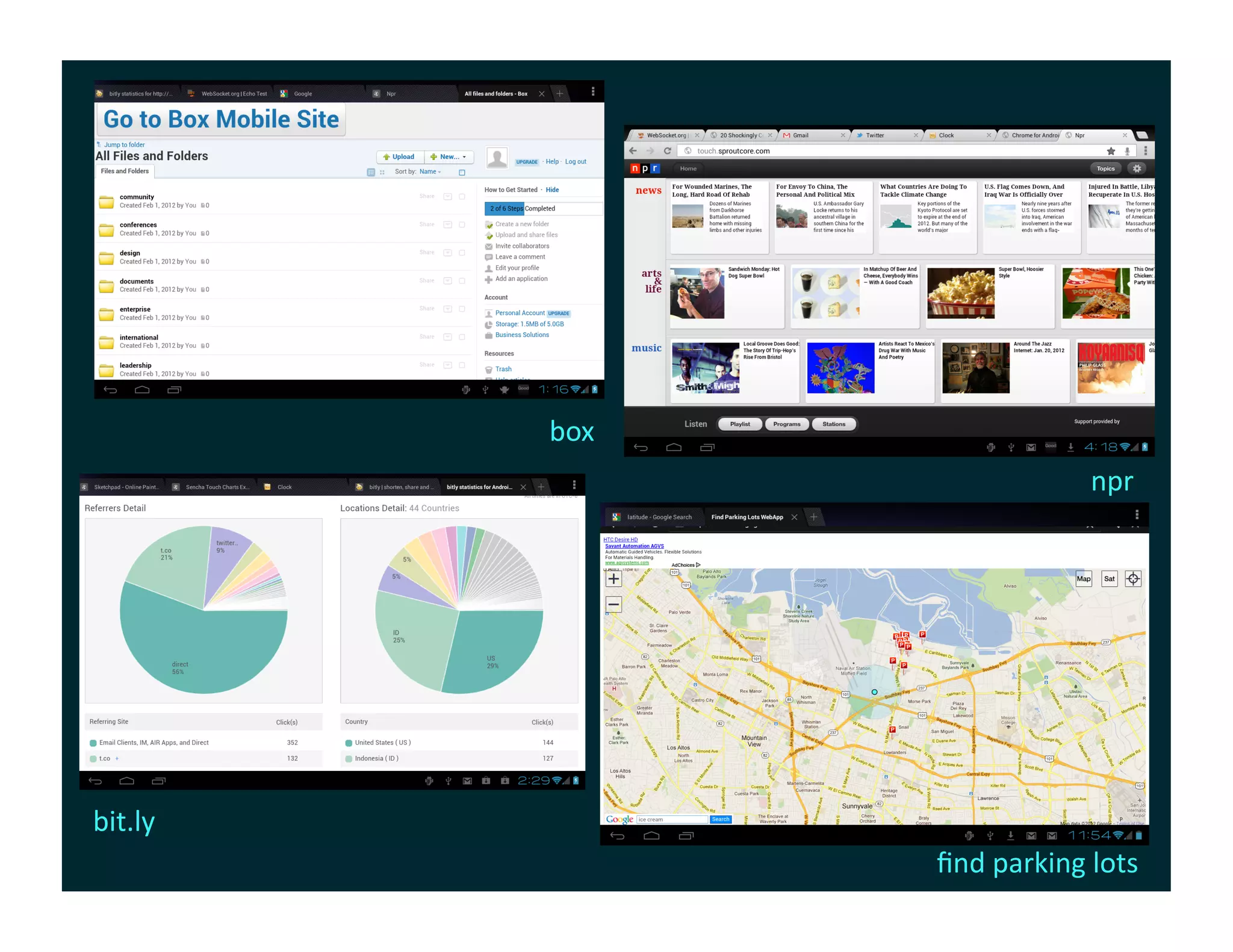Open the enterprise folder icon
The width and height of the screenshot is (1233, 952).
tap(107, 314)
